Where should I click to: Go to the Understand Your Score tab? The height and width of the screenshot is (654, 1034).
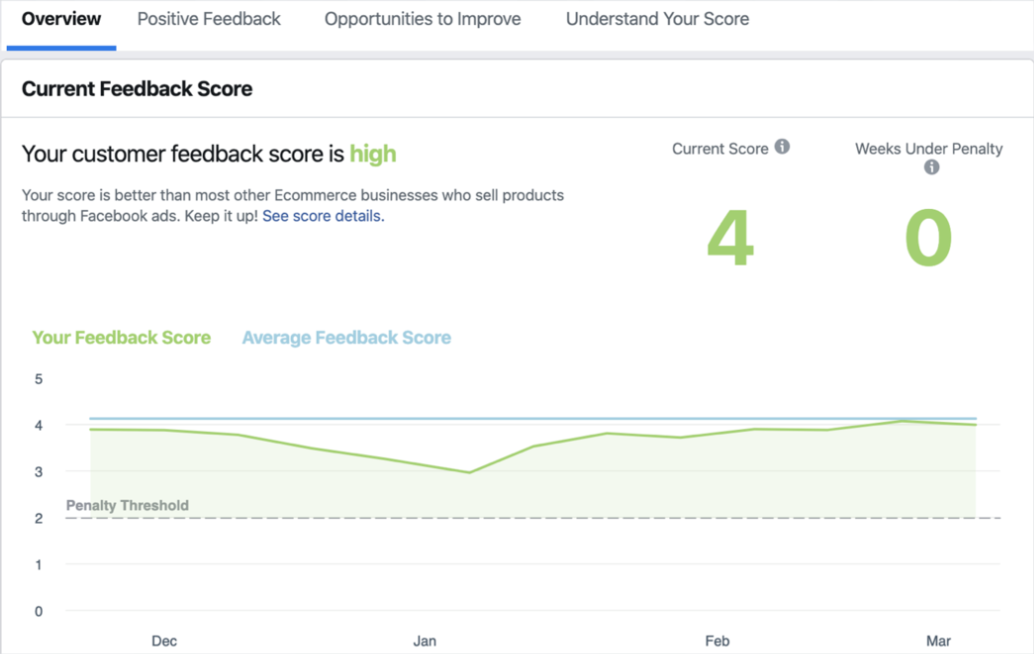(657, 19)
